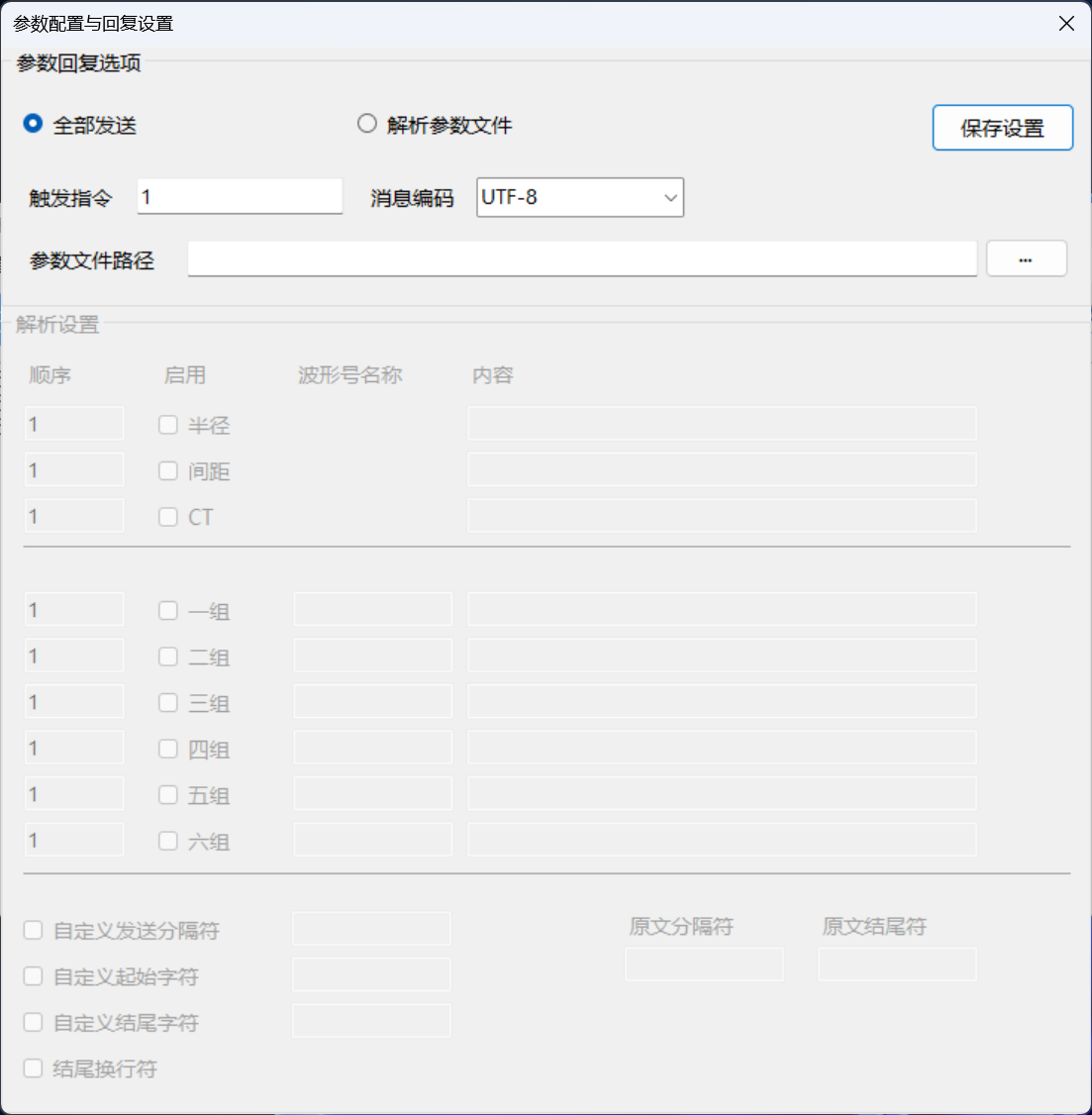Click the 半径 row content field

pos(723,424)
